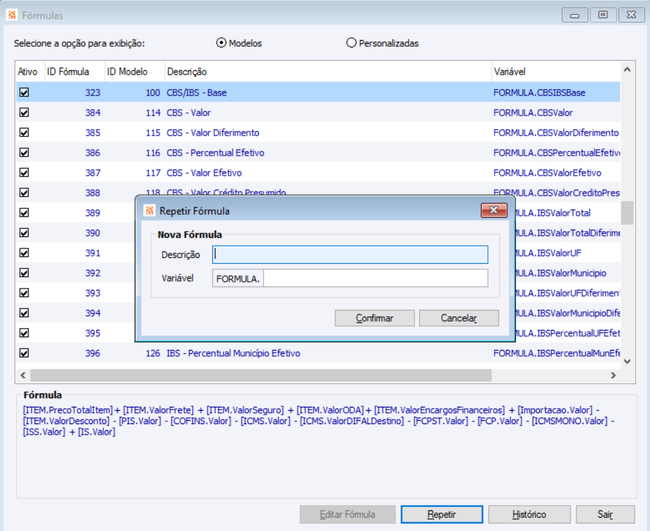The image size is (650, 531).
Task: Toggle Ativo checkbox for formula 396
Action: 24,353
